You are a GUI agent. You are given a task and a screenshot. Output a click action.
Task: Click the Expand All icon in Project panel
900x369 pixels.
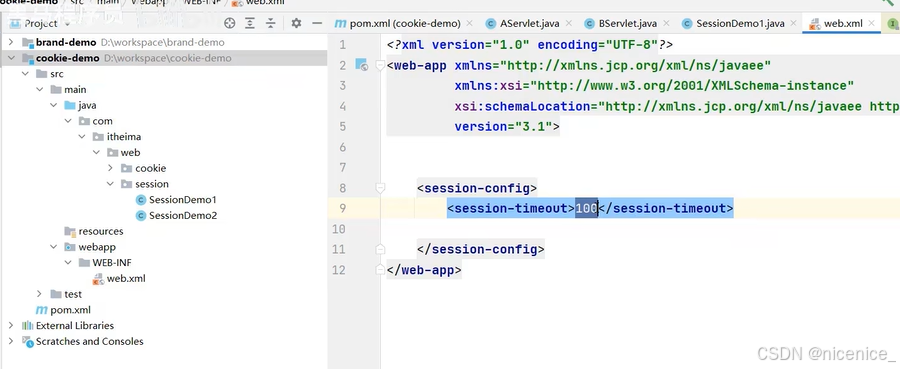coord(250,23)
